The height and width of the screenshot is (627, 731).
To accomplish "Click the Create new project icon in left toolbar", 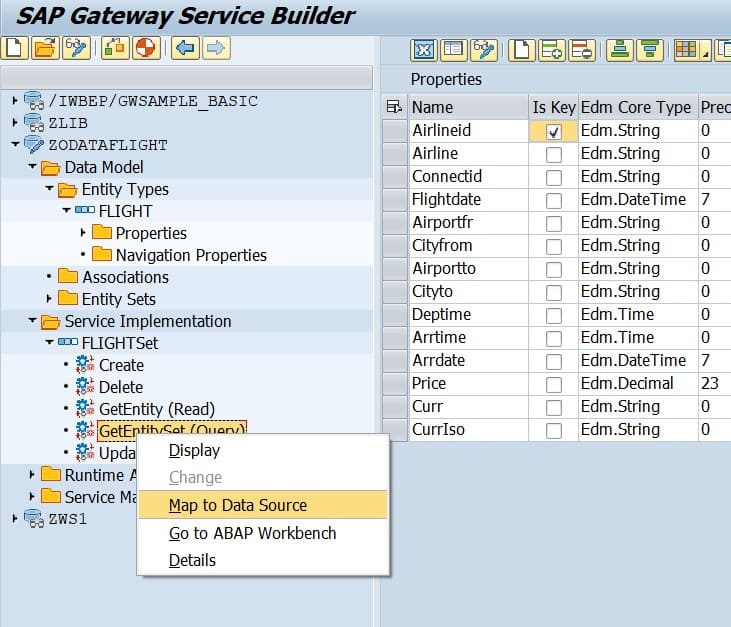I will (x=14, y=48).
